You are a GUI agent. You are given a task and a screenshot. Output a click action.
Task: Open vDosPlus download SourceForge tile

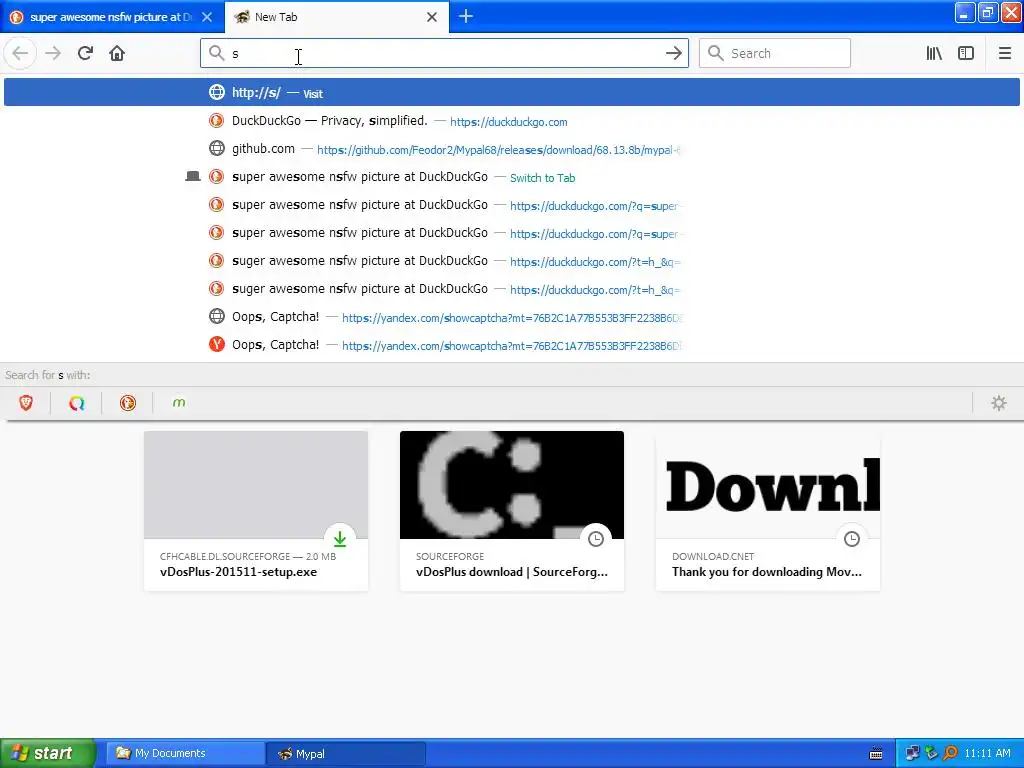(x=512, y=511)
